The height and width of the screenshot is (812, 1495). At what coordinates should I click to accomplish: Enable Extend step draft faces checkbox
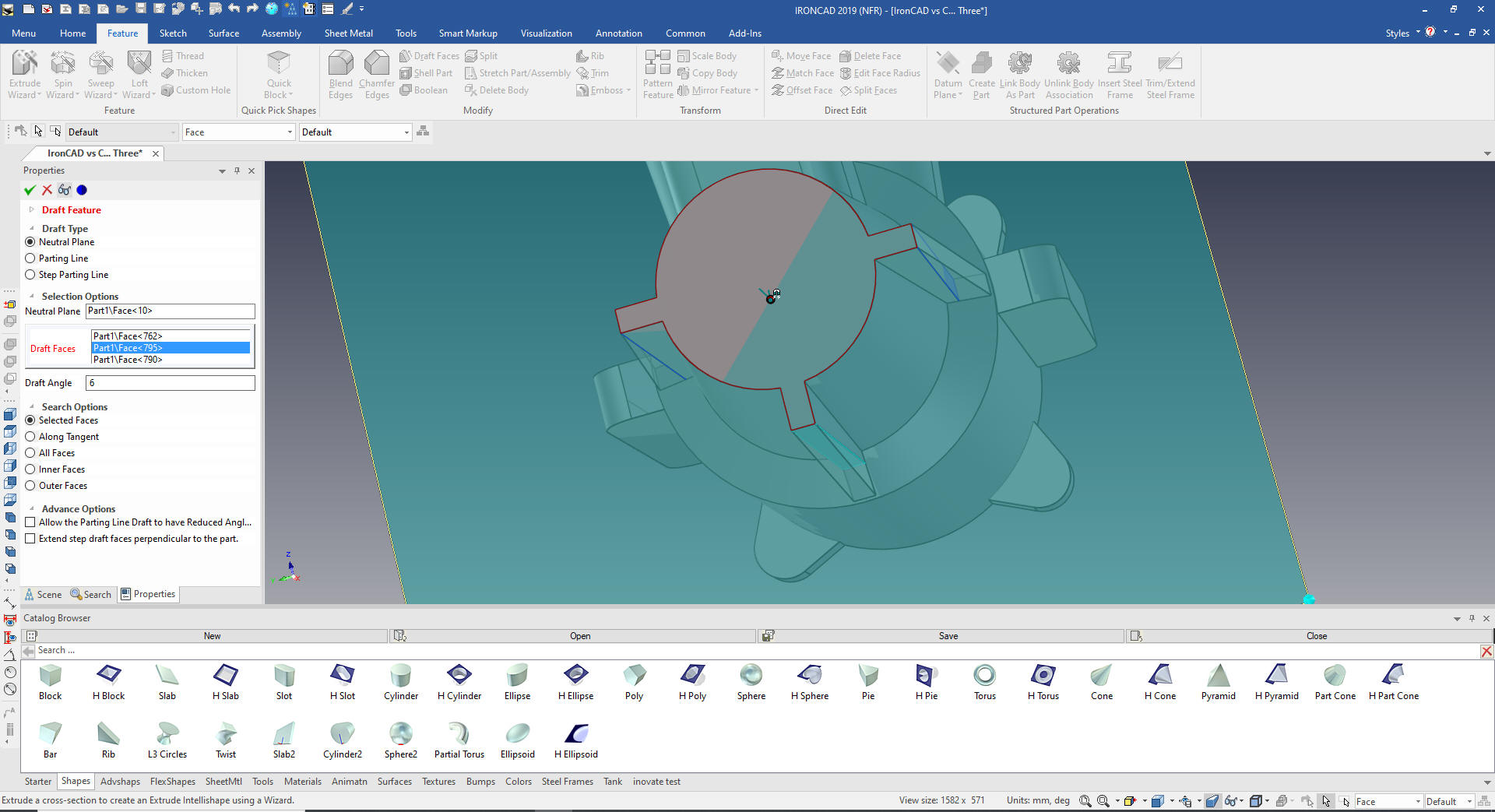pos(30,539)
